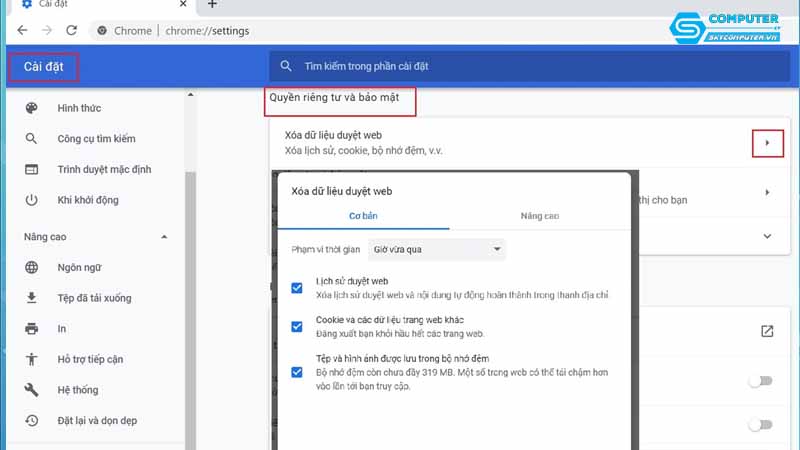Open Hệ thống wrench icon
800x450 pixels.
31,390
